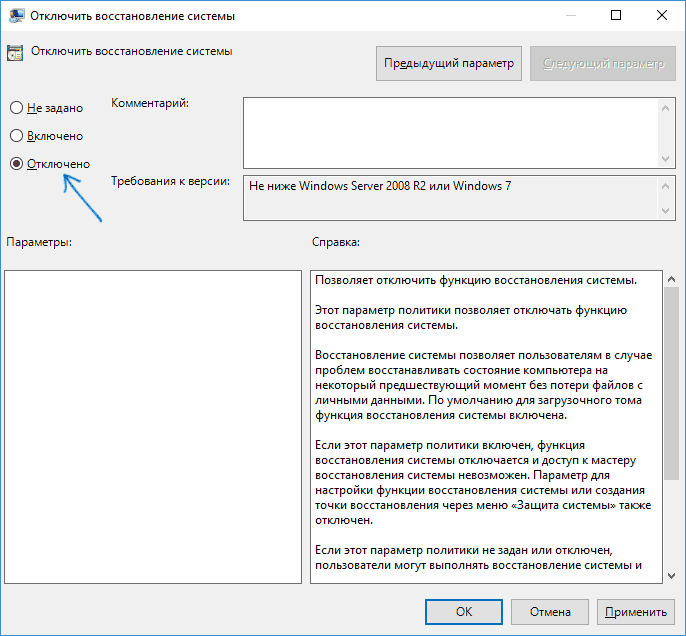Maximize the dialog window

616,15
